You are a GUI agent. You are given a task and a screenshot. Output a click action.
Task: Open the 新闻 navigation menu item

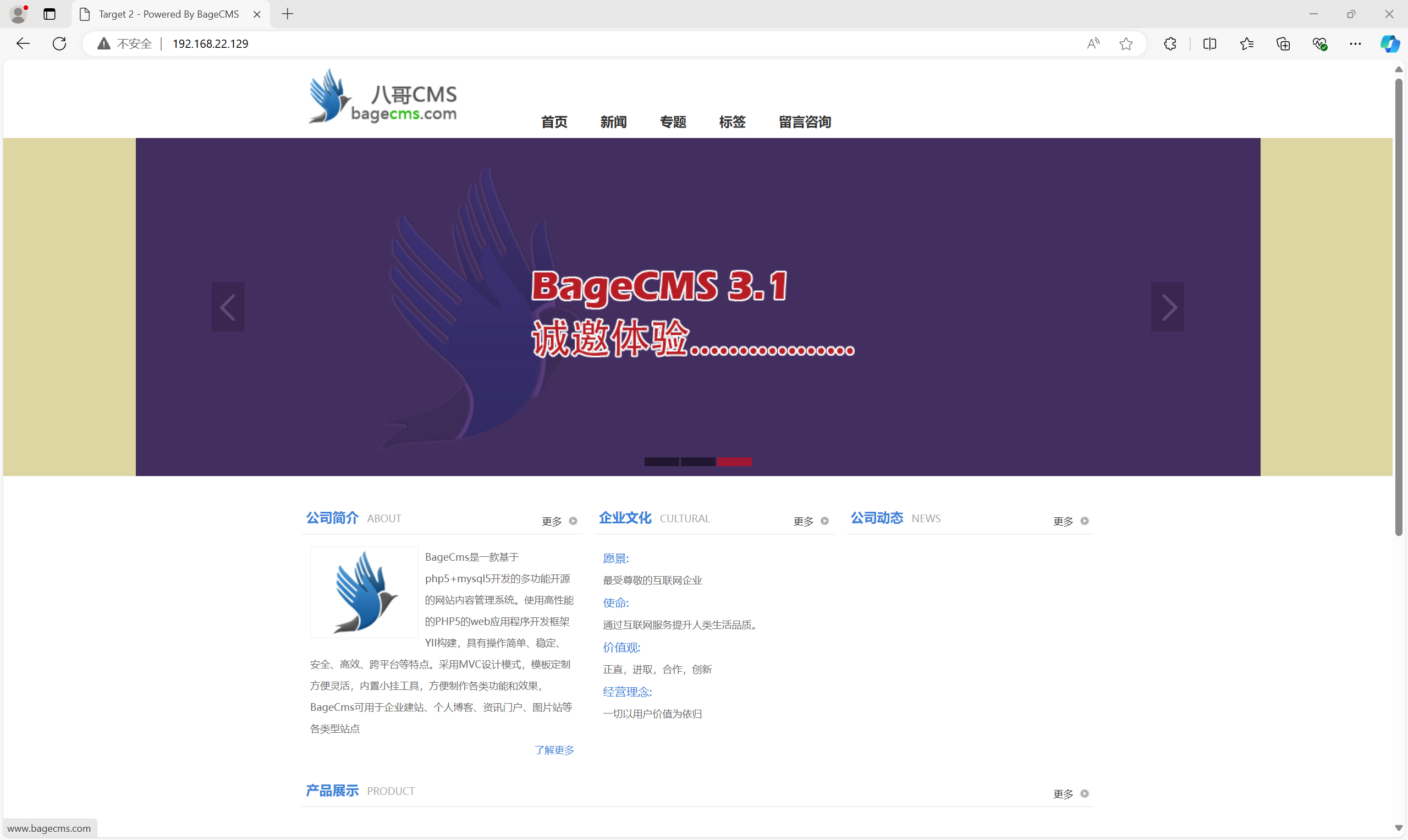click(x=613, y=121)
